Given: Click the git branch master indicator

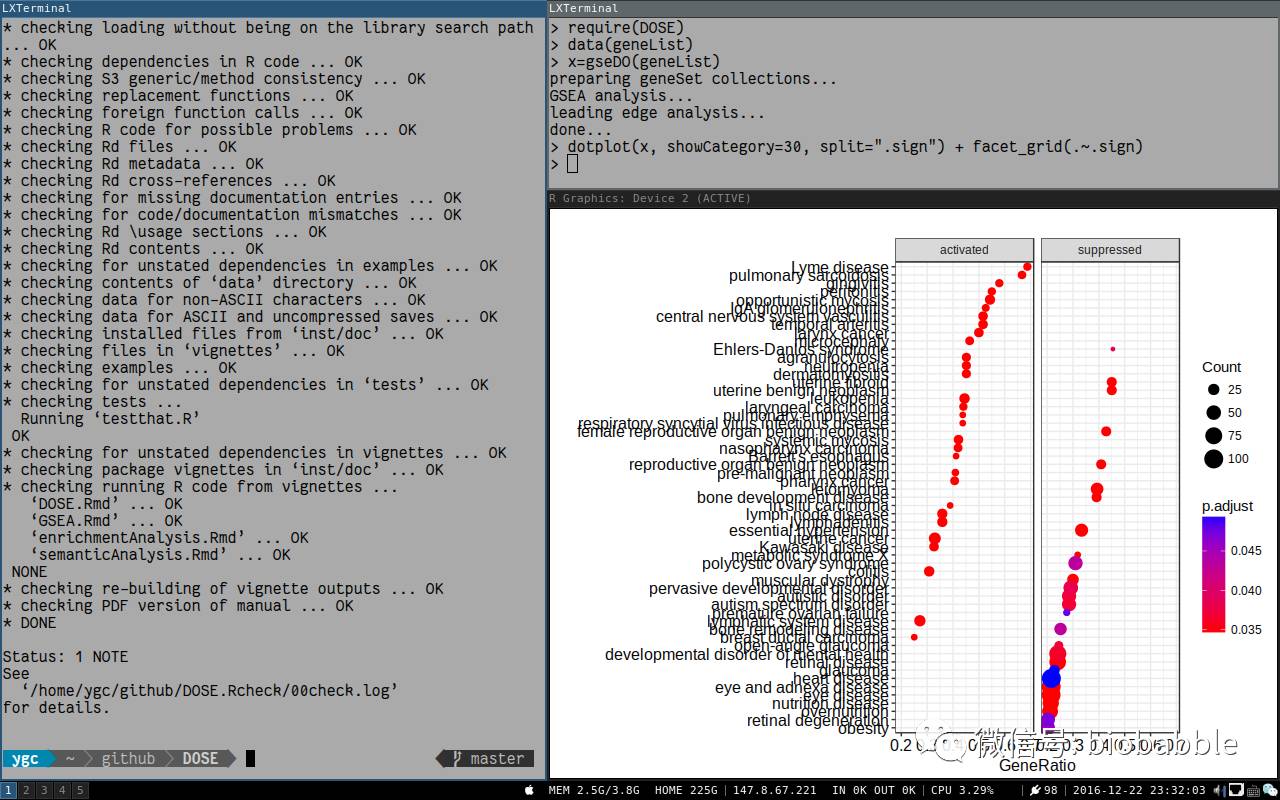Looking at the screenshot, I should click(x=486, y=758).
